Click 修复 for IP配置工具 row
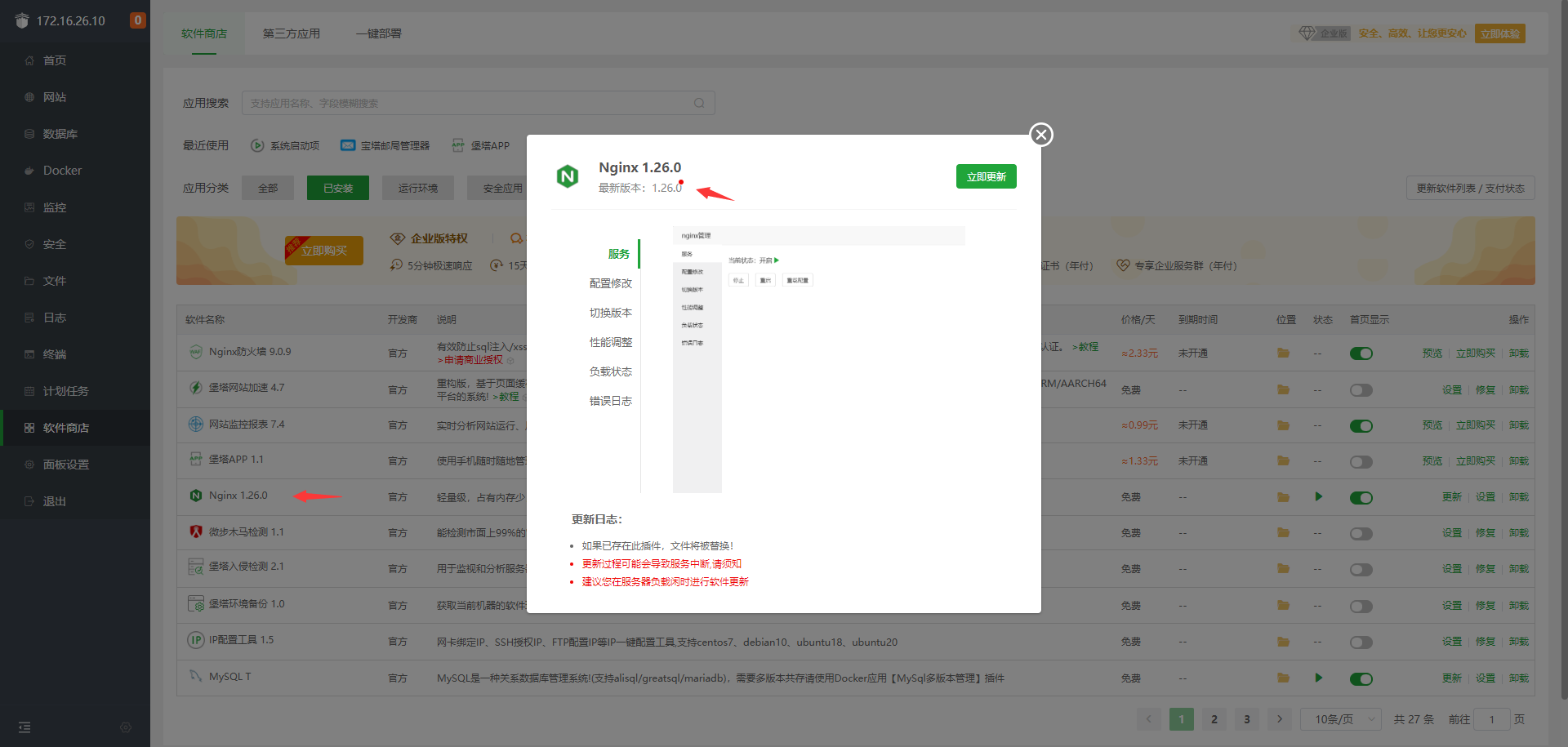Image resolution: width=1568 pixels, height=747 pixels. point(1486,641)
